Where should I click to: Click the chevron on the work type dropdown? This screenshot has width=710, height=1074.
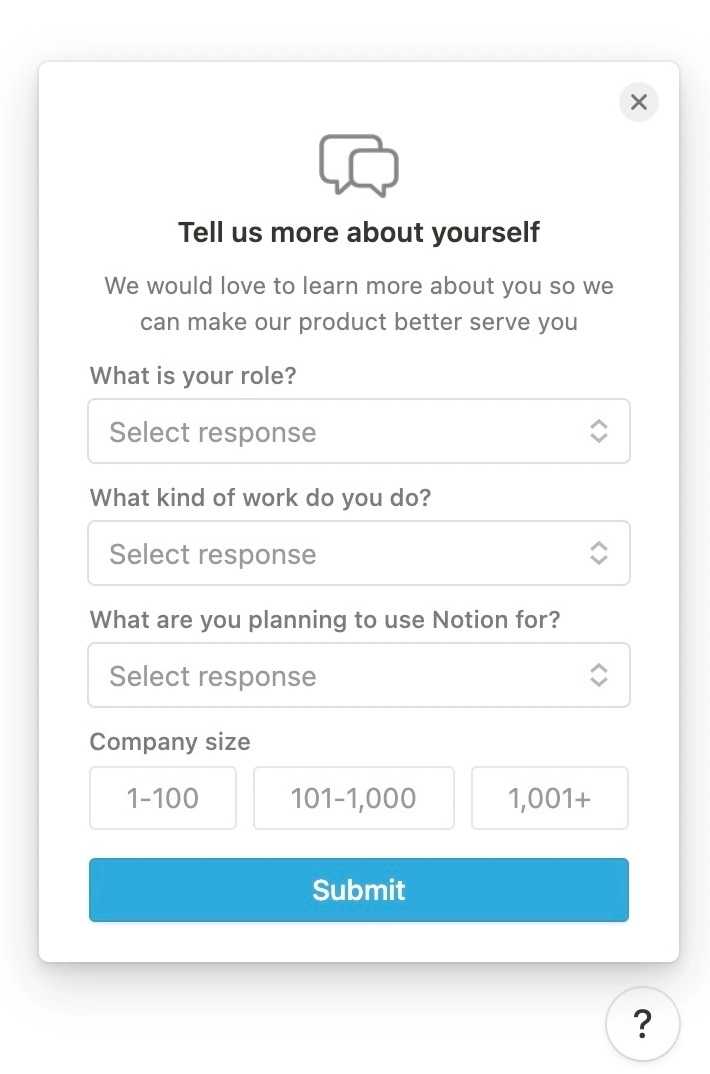pyautogui.click(x=598, y=553)
